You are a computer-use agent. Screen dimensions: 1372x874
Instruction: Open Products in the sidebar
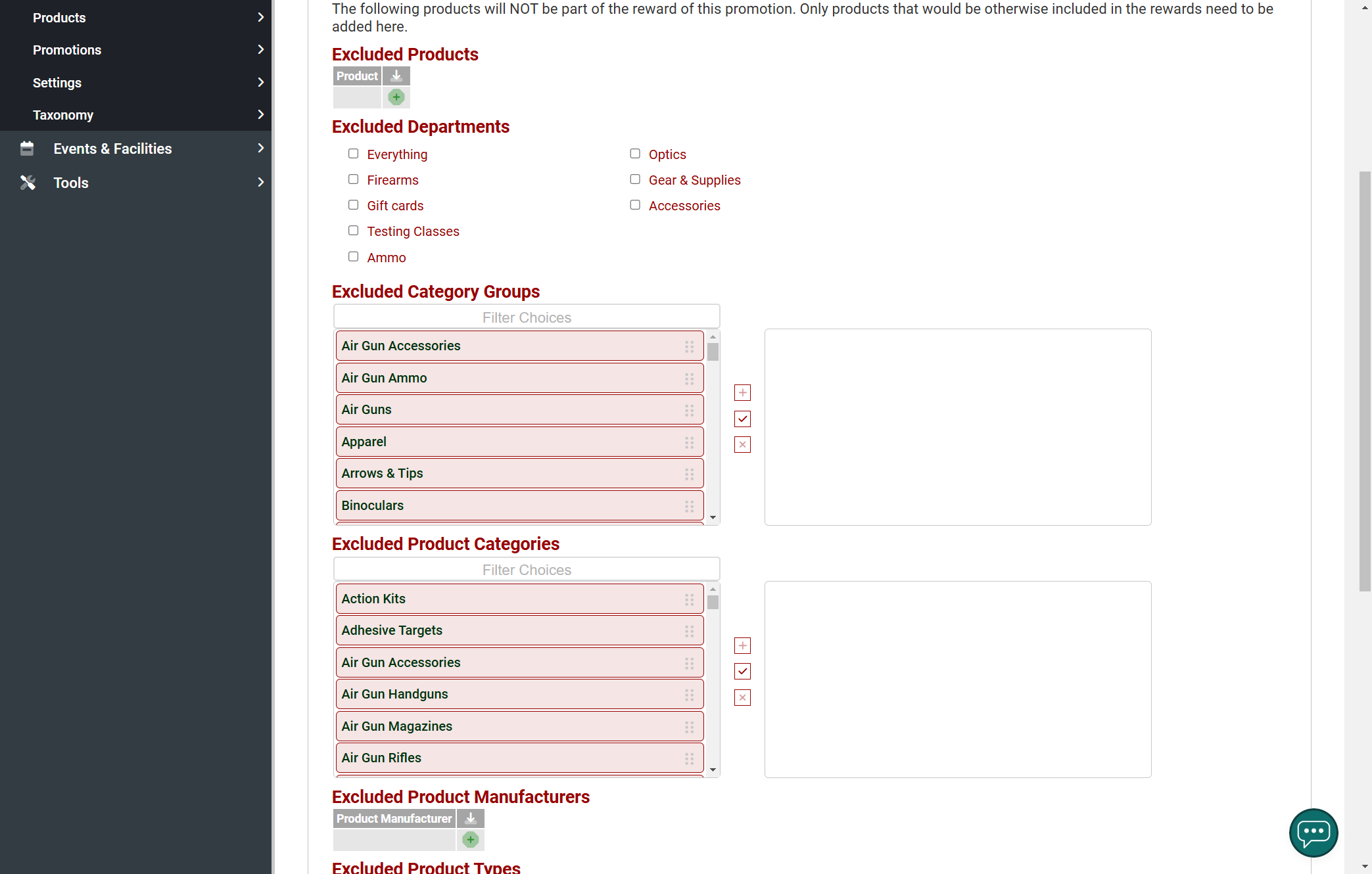[59, 18]
